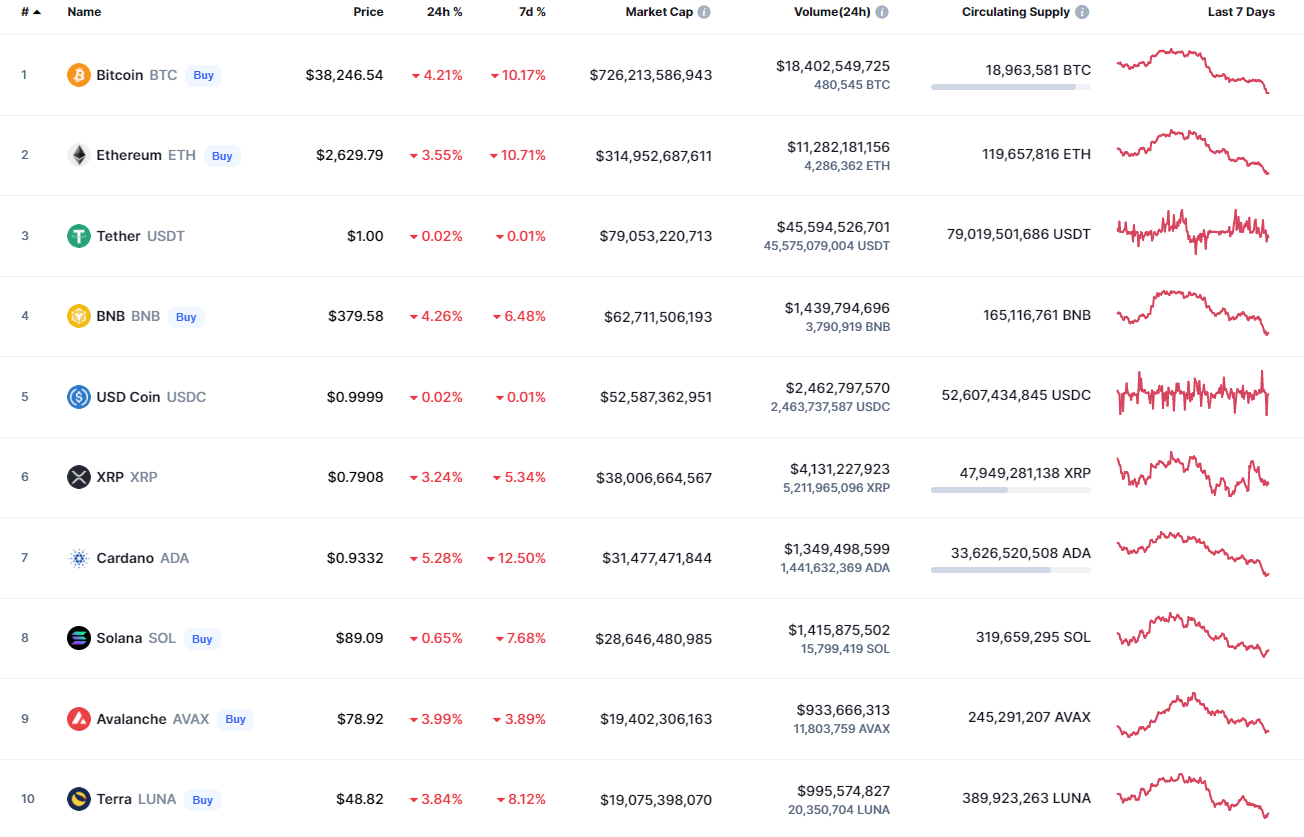Viewport: 1304px width, 837px height.
Task: Sort table by 7d % column
Action: tap(532, 12)
